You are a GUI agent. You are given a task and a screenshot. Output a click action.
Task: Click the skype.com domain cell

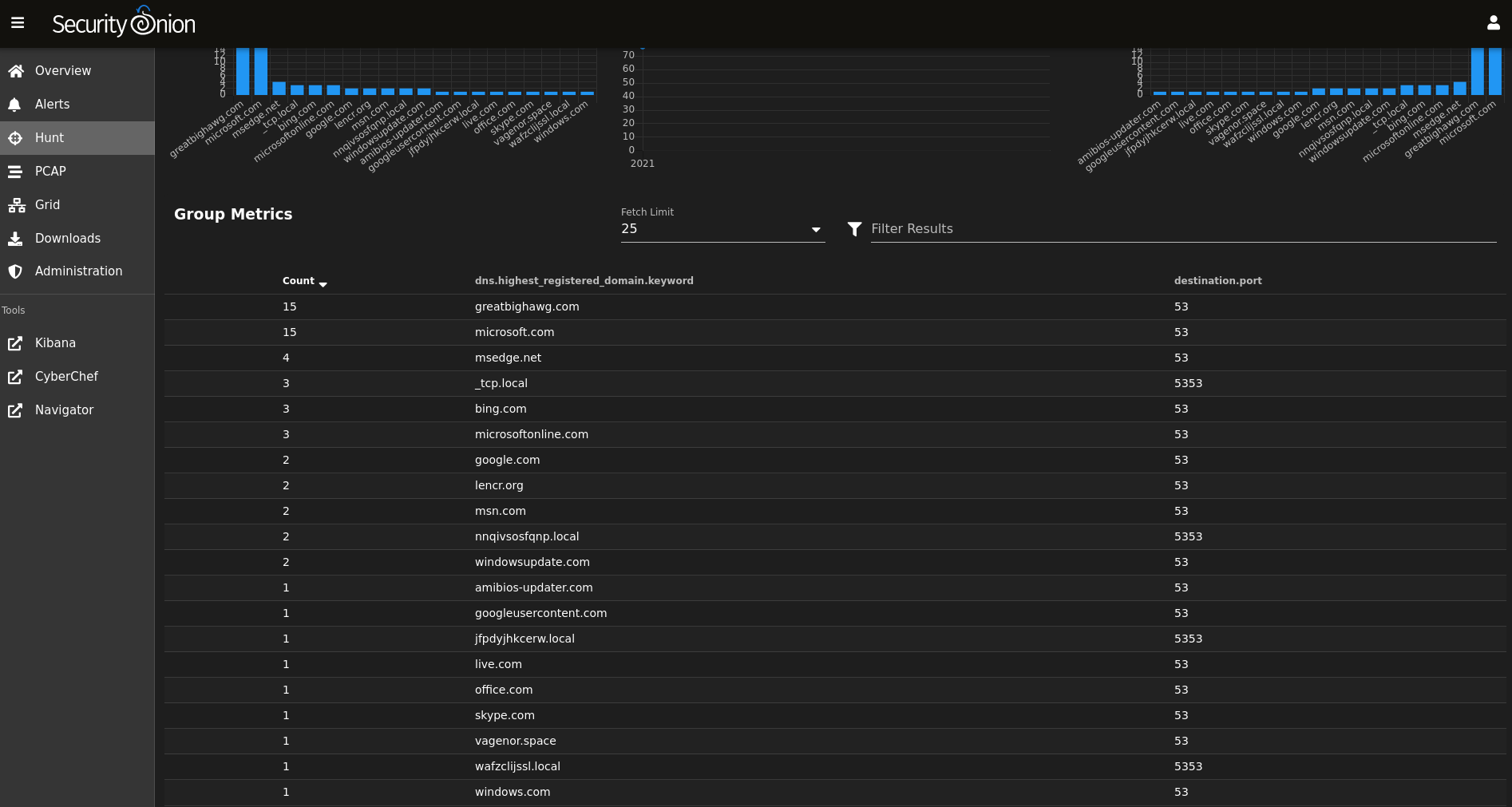[505, 715]
